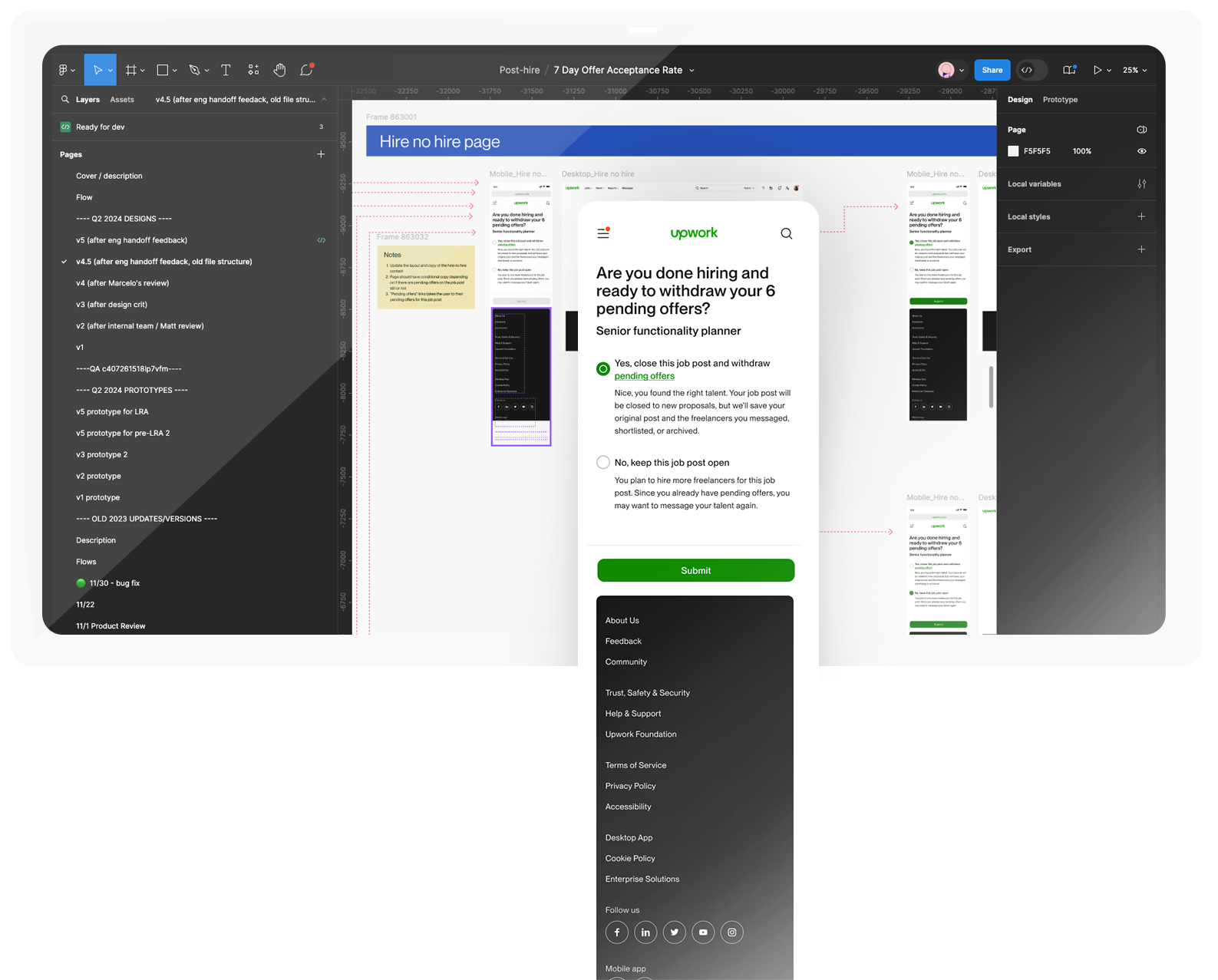This screenshot has width=1218, height=980.
Task: Switch to the Assets tab
Action: 122,100
